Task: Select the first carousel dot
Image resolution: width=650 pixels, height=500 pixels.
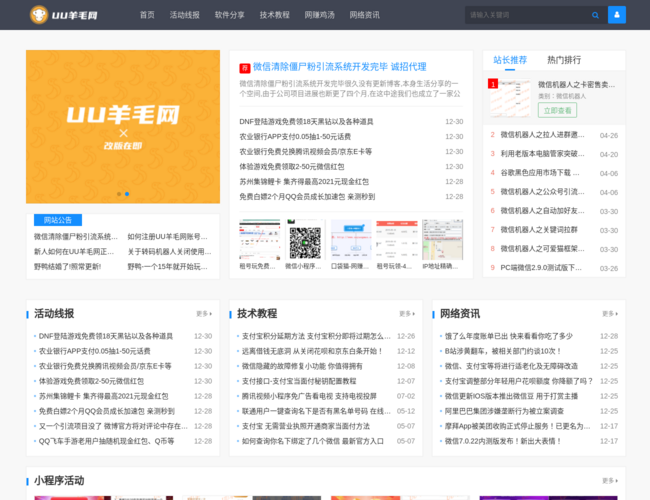Action: (119, 194)
